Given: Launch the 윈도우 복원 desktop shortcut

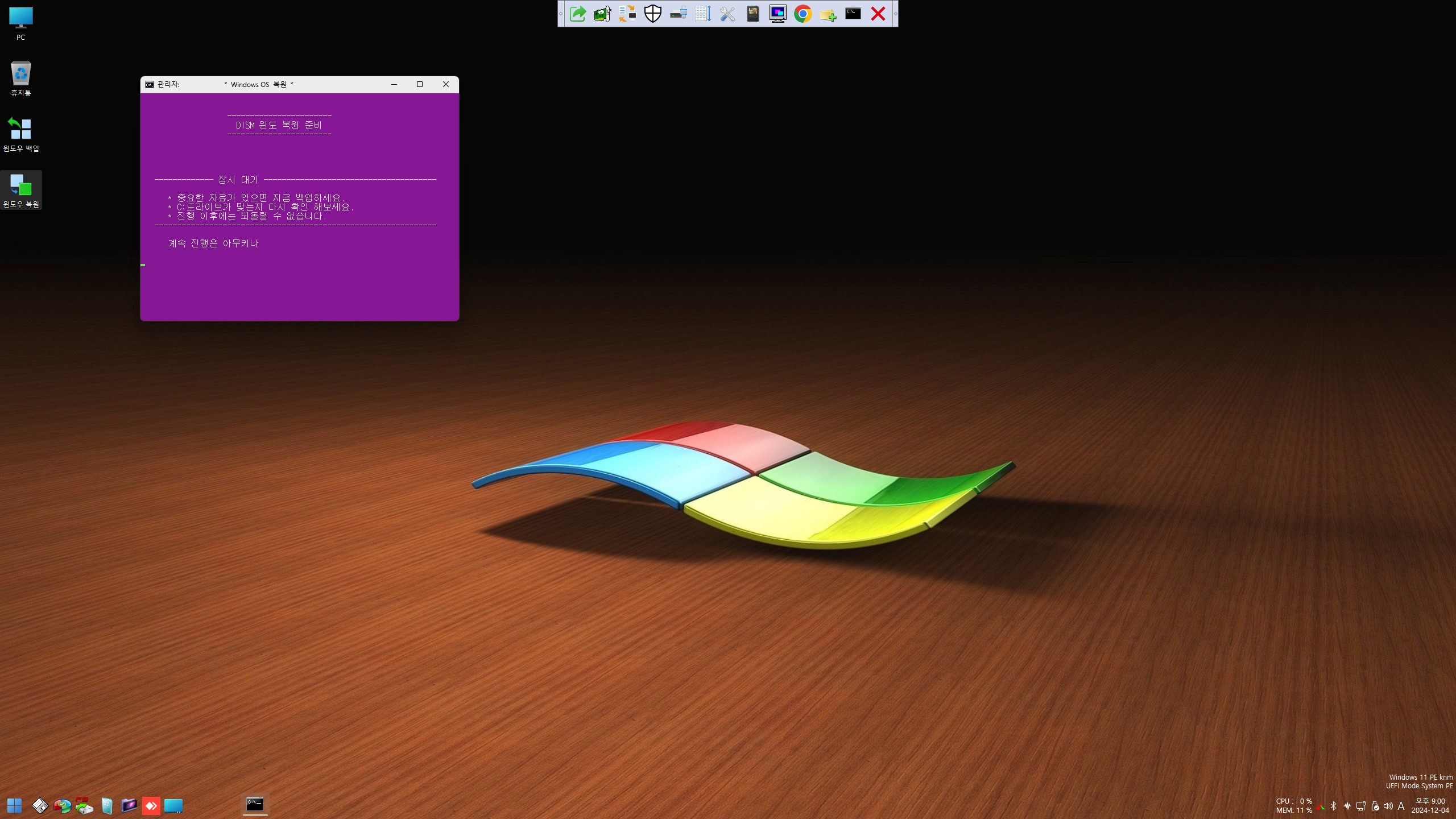Looking at the screenshot, I should [x=21, y=191].
